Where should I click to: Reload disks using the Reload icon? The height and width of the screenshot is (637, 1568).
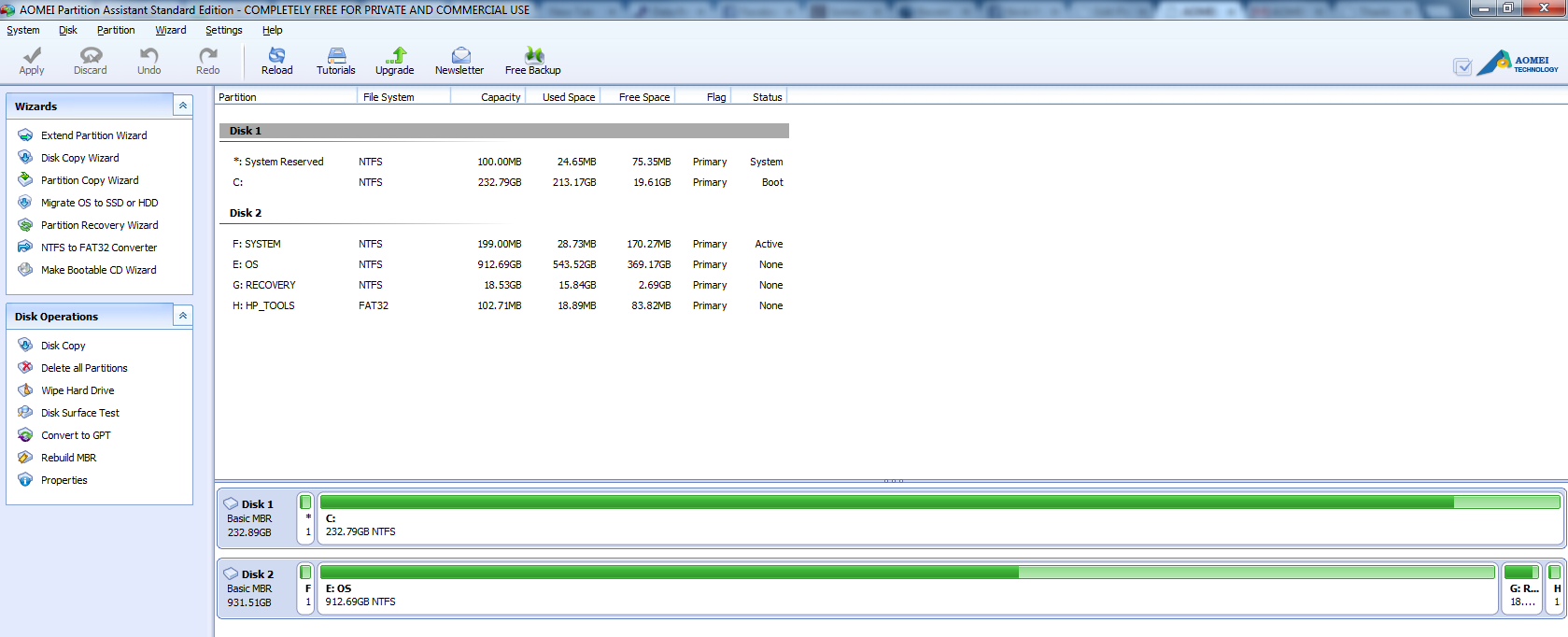276,55
